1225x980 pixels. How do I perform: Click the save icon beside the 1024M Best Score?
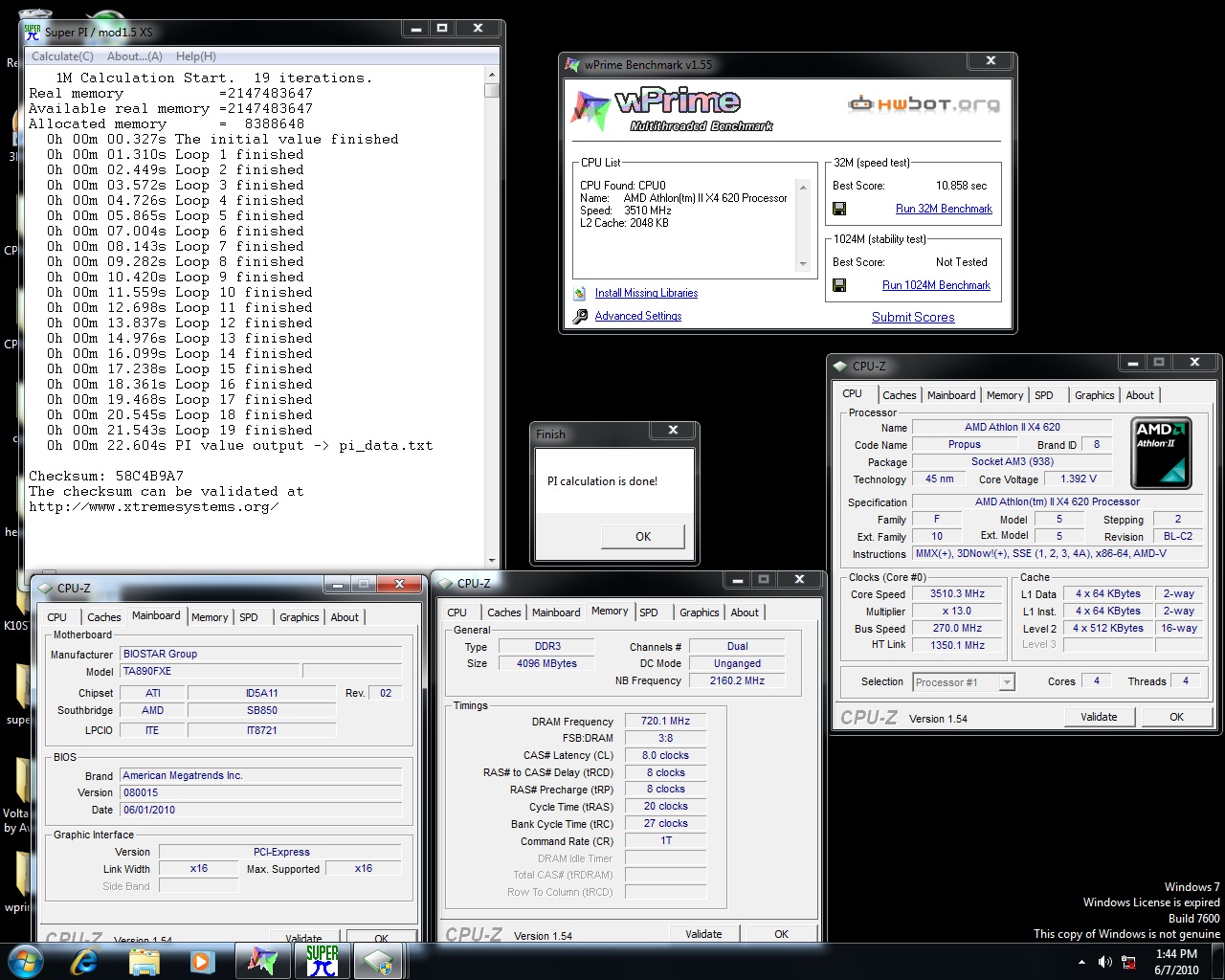[x=839, y=285]
